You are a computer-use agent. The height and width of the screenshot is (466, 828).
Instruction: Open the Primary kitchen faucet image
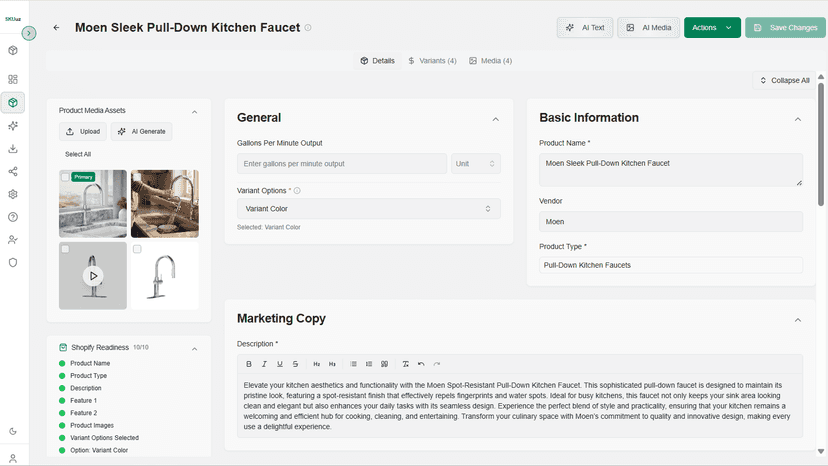pyautogui.click(x=93, y=204)
